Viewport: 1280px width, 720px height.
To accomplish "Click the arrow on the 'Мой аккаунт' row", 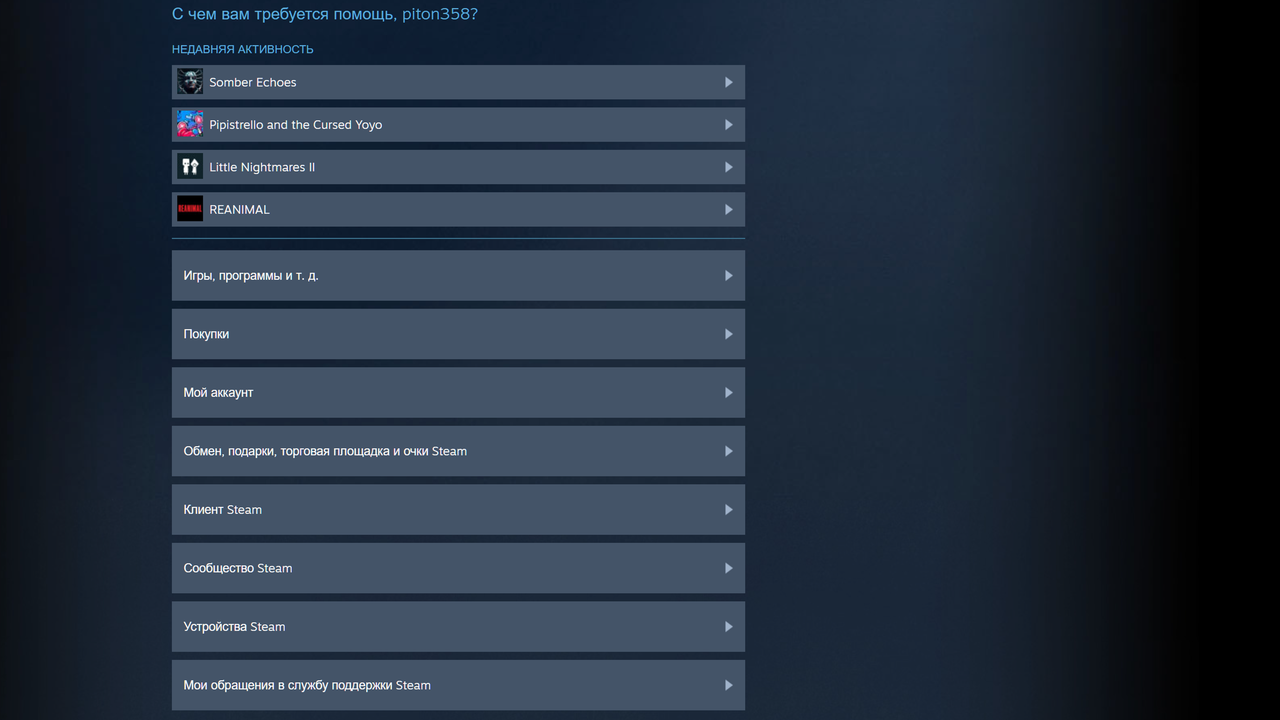I will click(x=729, y=392).
